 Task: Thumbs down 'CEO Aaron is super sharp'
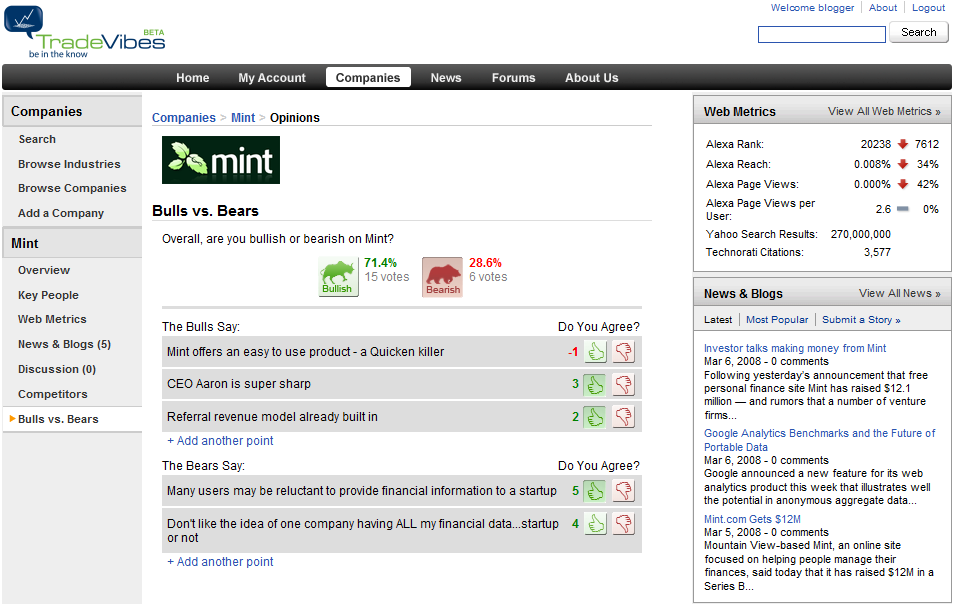click(624, 384)
